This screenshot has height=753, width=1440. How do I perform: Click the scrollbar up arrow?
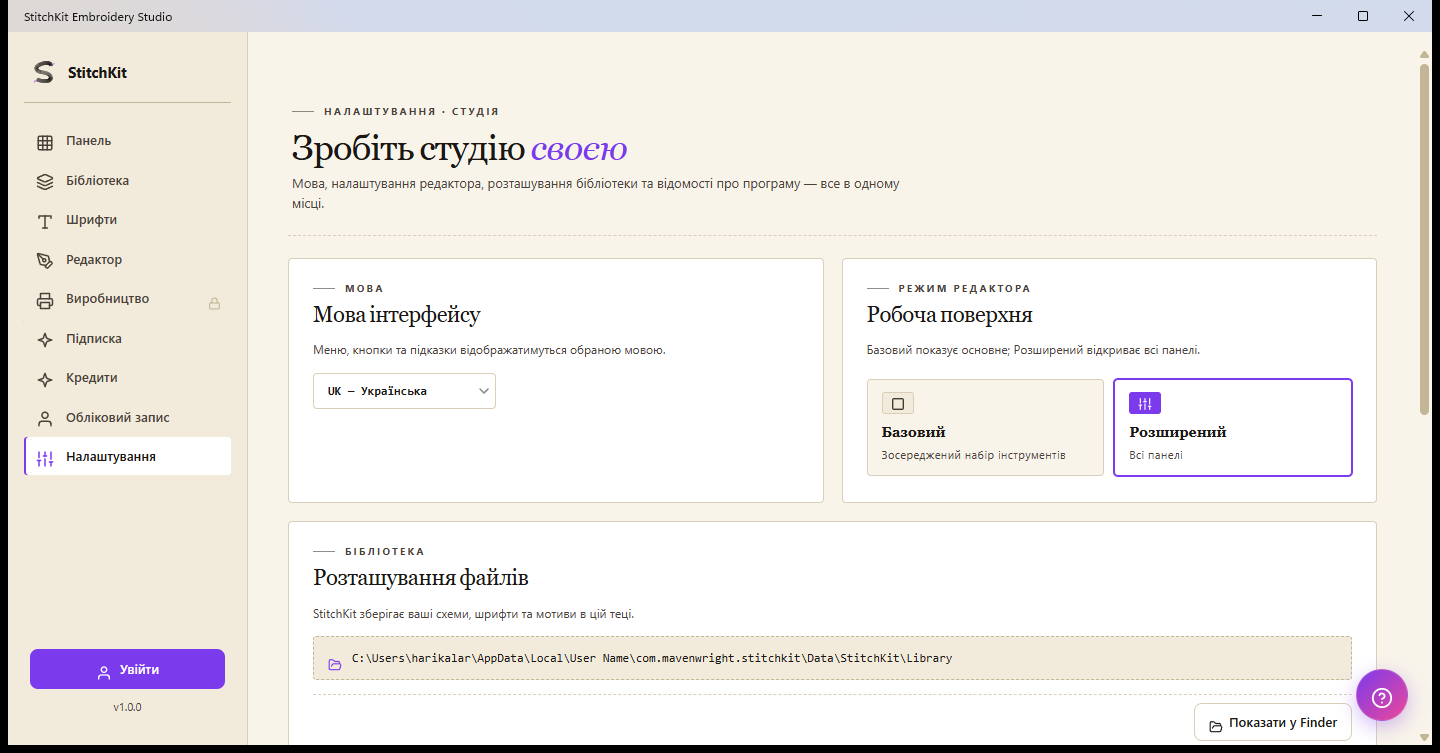point(1425,54)
